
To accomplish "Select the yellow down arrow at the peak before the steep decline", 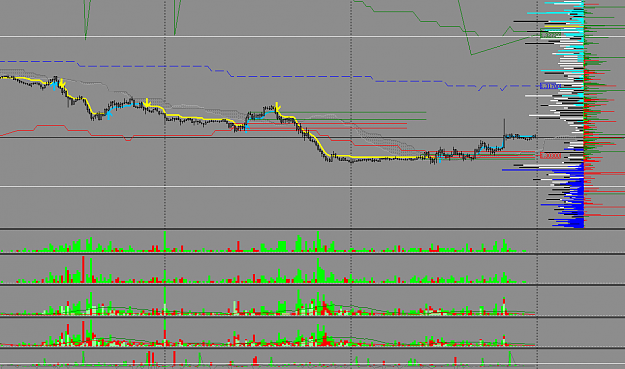I will pos(278,106).
